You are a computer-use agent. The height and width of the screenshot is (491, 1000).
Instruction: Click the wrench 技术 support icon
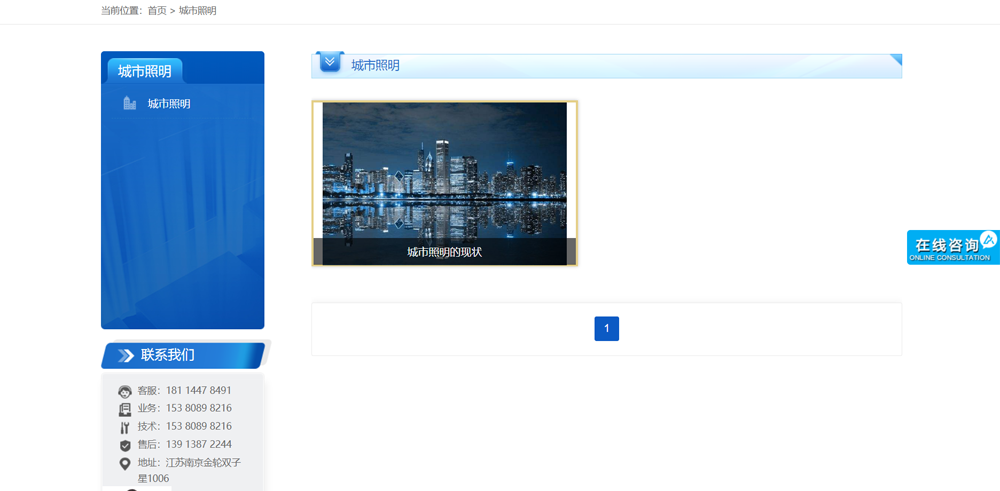(x=125, y=427)
